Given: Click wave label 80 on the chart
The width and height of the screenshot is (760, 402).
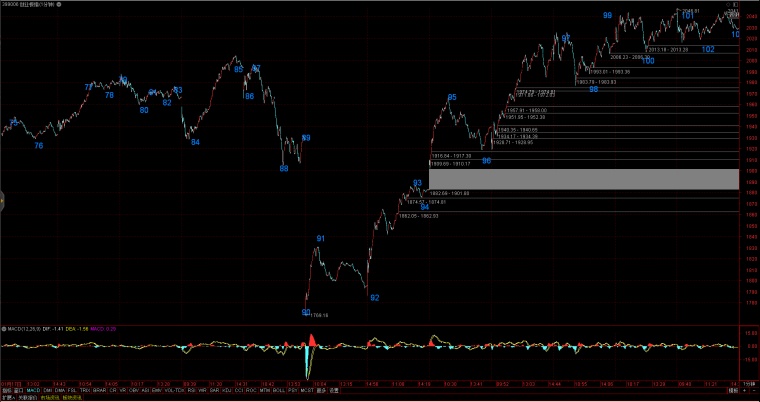Looking at the screenshot, I should (144, 110).
